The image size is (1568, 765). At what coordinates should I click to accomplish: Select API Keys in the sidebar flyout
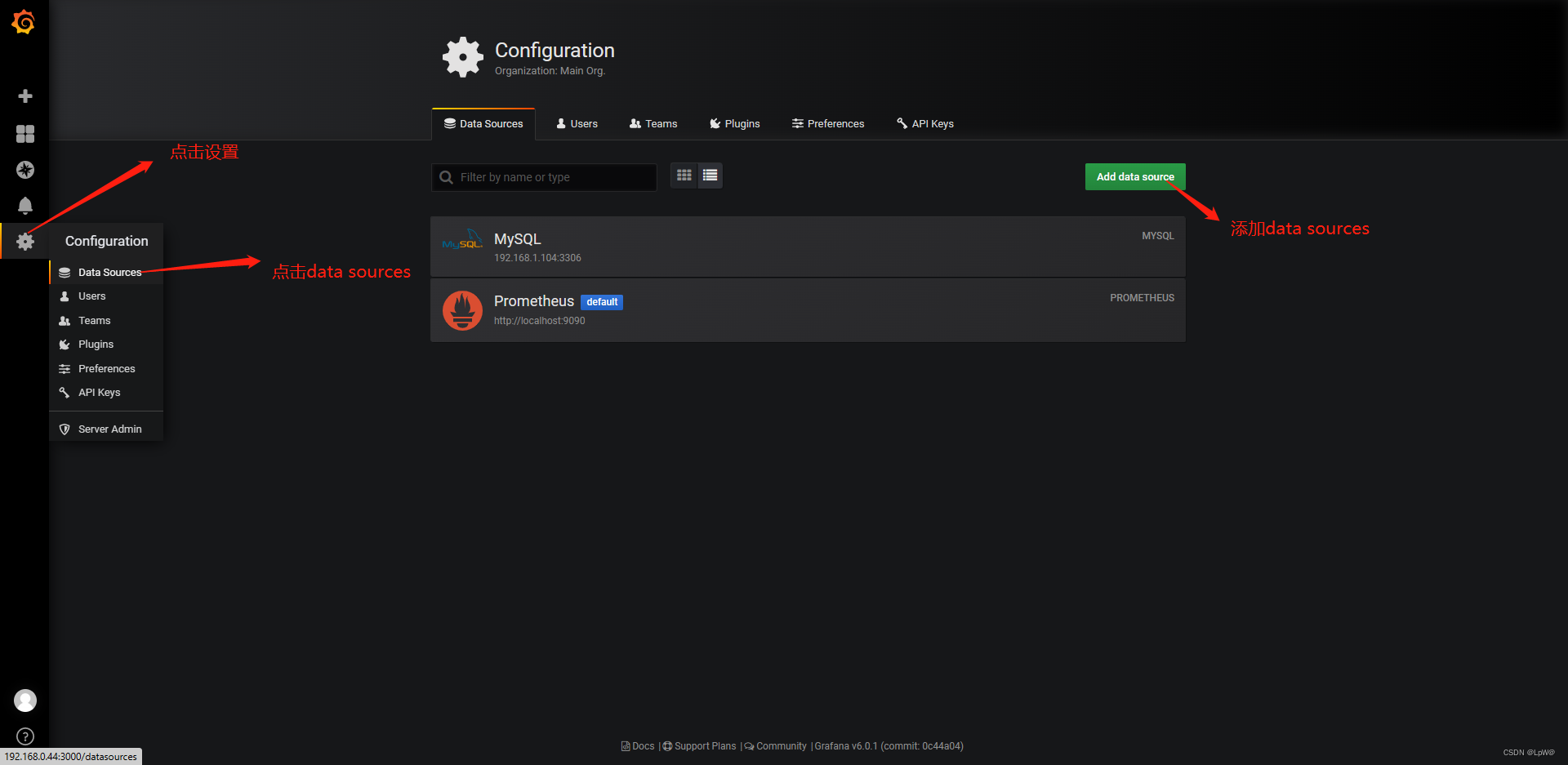106,393
